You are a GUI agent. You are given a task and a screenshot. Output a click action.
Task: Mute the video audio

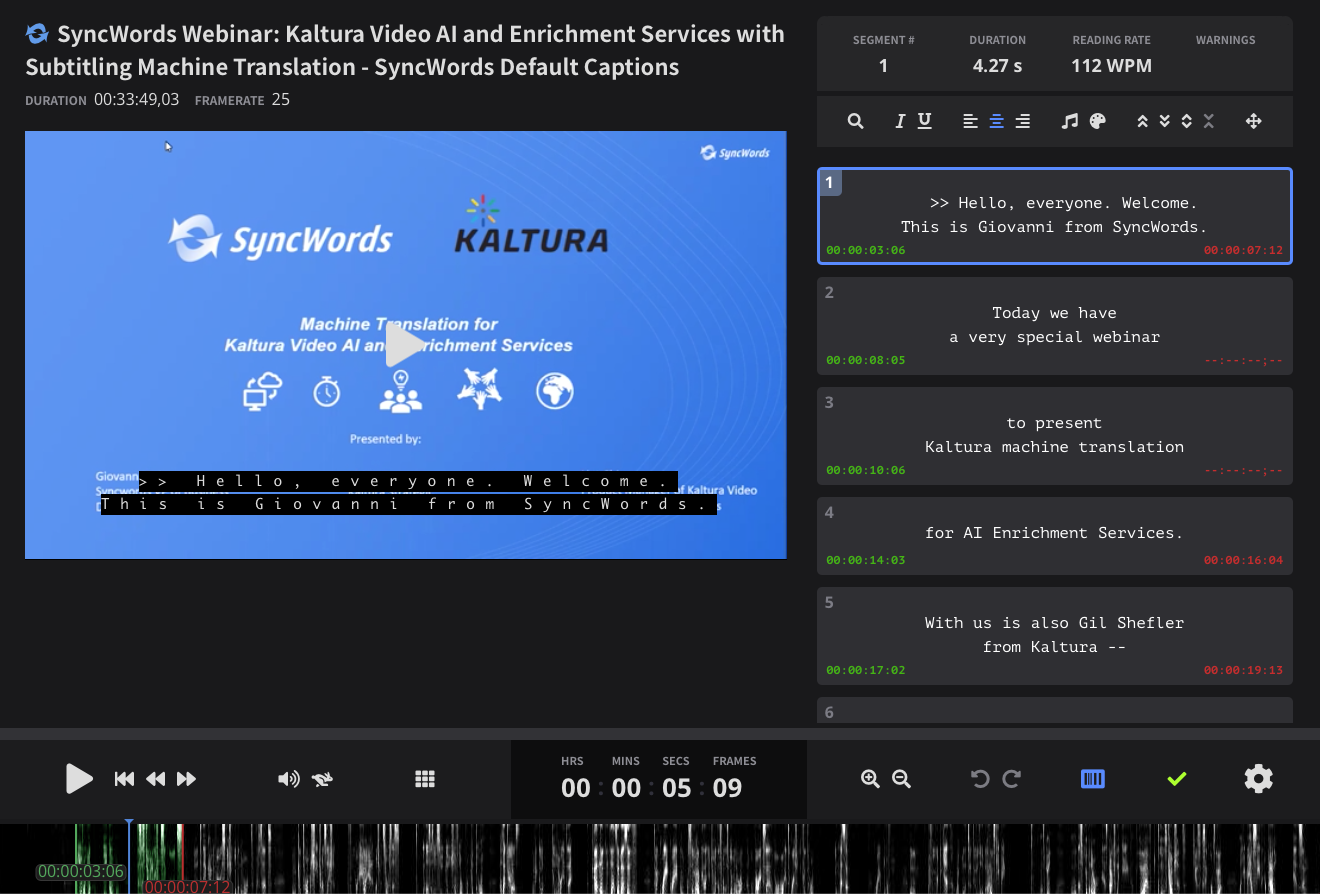tap(290, 778)
